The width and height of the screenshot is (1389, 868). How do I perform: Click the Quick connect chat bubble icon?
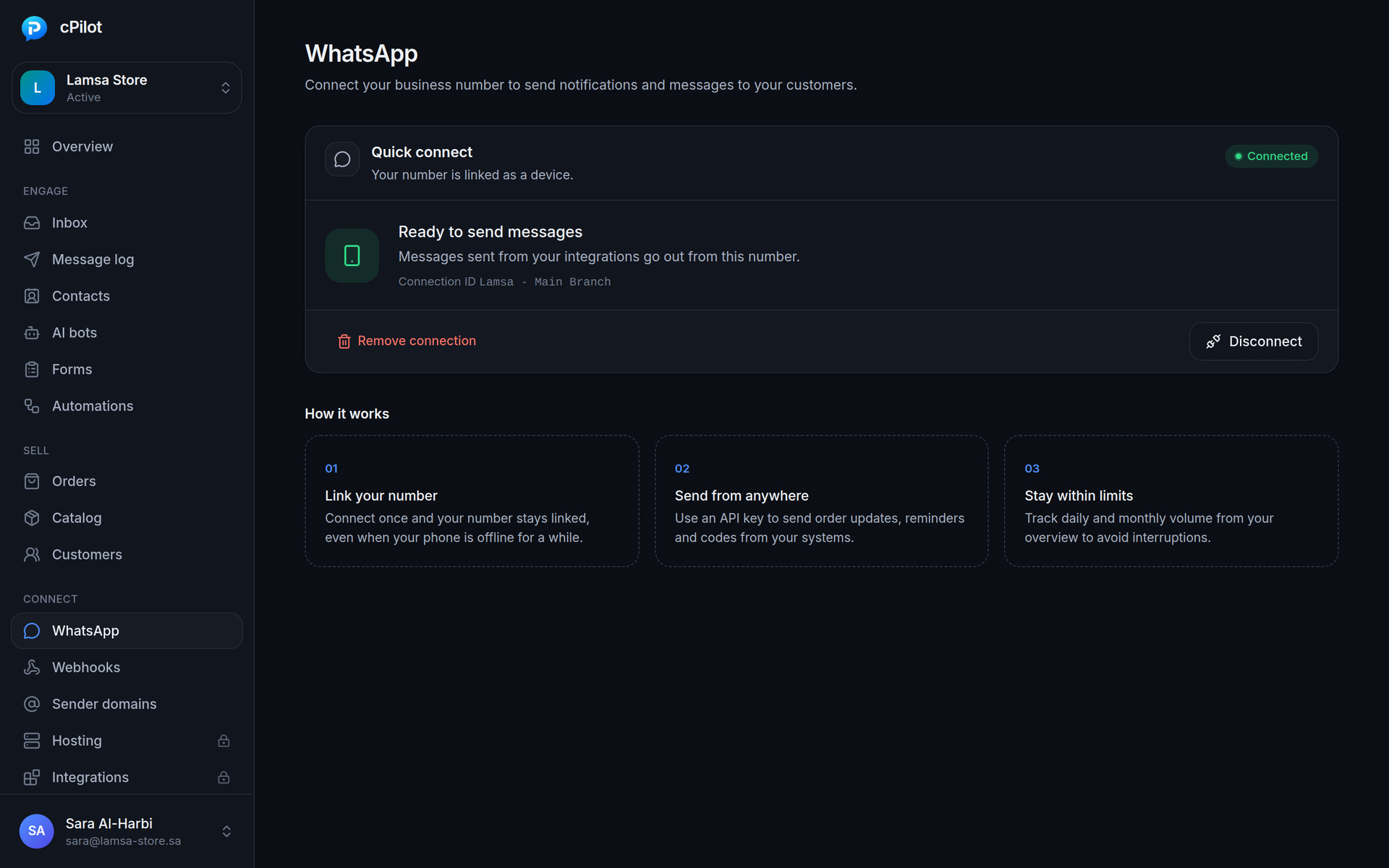click(342, 159)
